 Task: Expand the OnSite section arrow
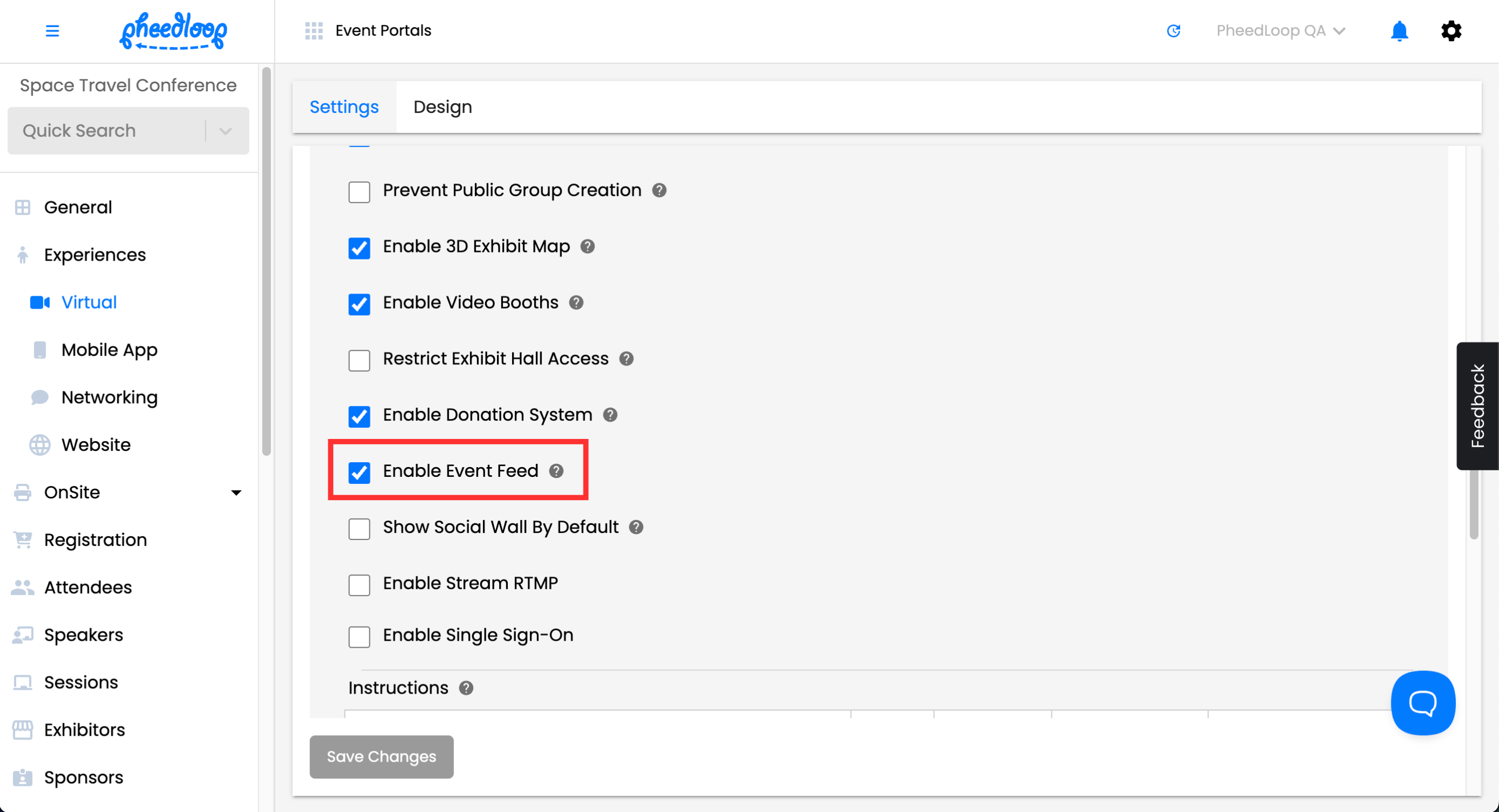click(236, 492)
